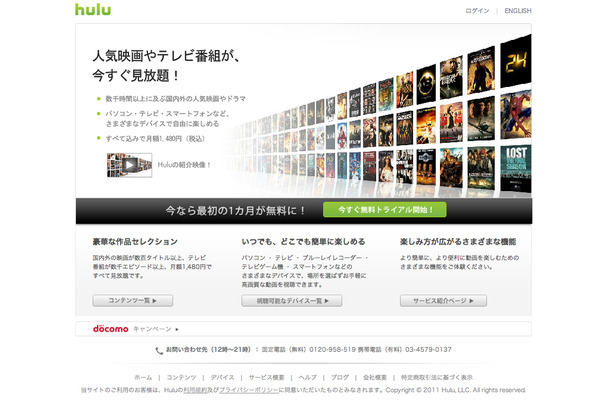Play the Hulu introduction video thumbnail
610x400 pixels.
pos(130,165)
